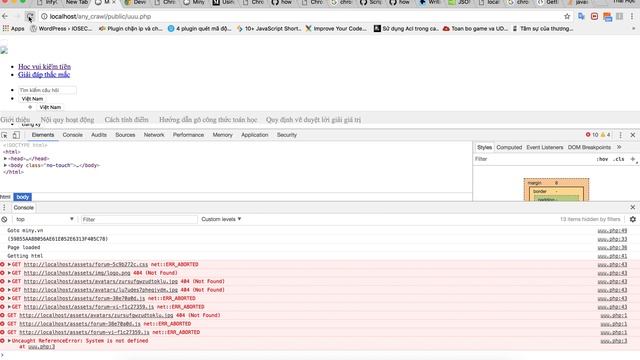The height and width of the screenshot is (360, 640).
Task: Add new style rule plus icon
Action: pyautogui.click(x=633, y=159)
